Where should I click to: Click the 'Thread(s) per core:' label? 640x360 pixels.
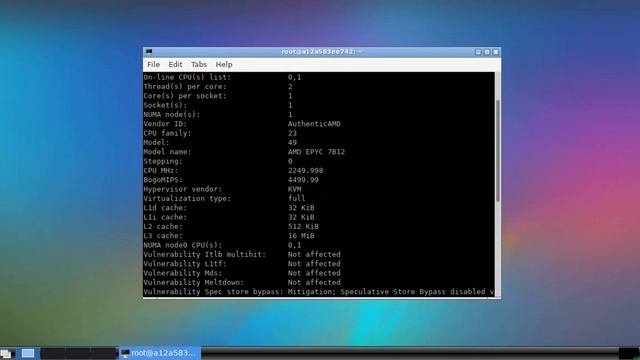[185, 87]
